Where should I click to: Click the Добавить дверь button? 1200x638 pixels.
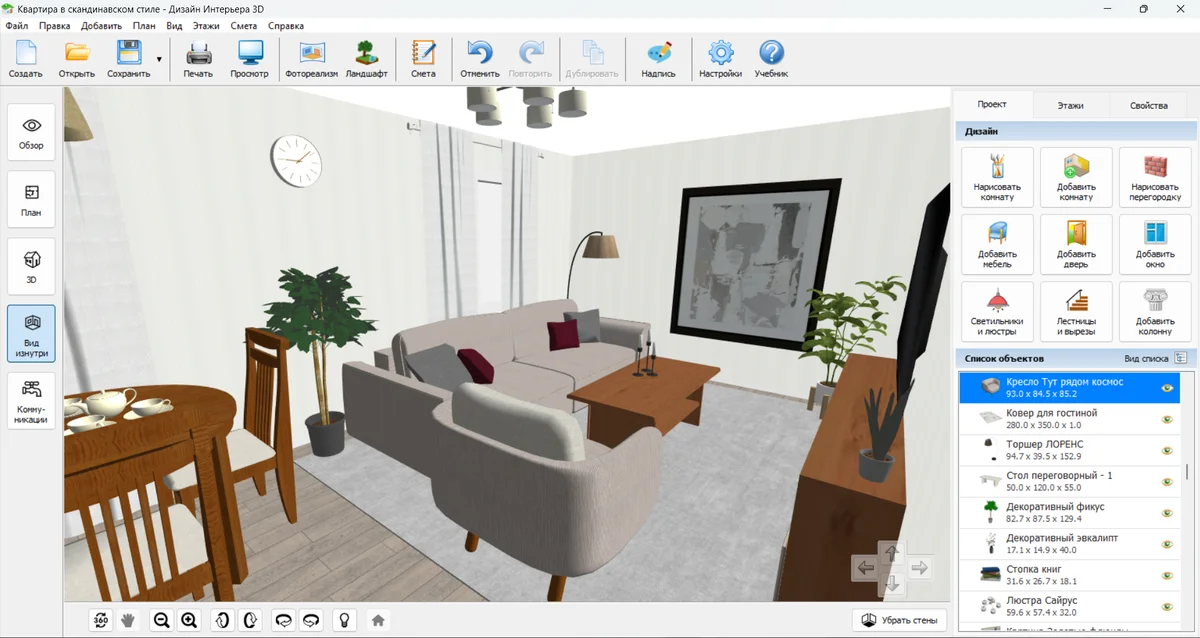(1076, 244)
